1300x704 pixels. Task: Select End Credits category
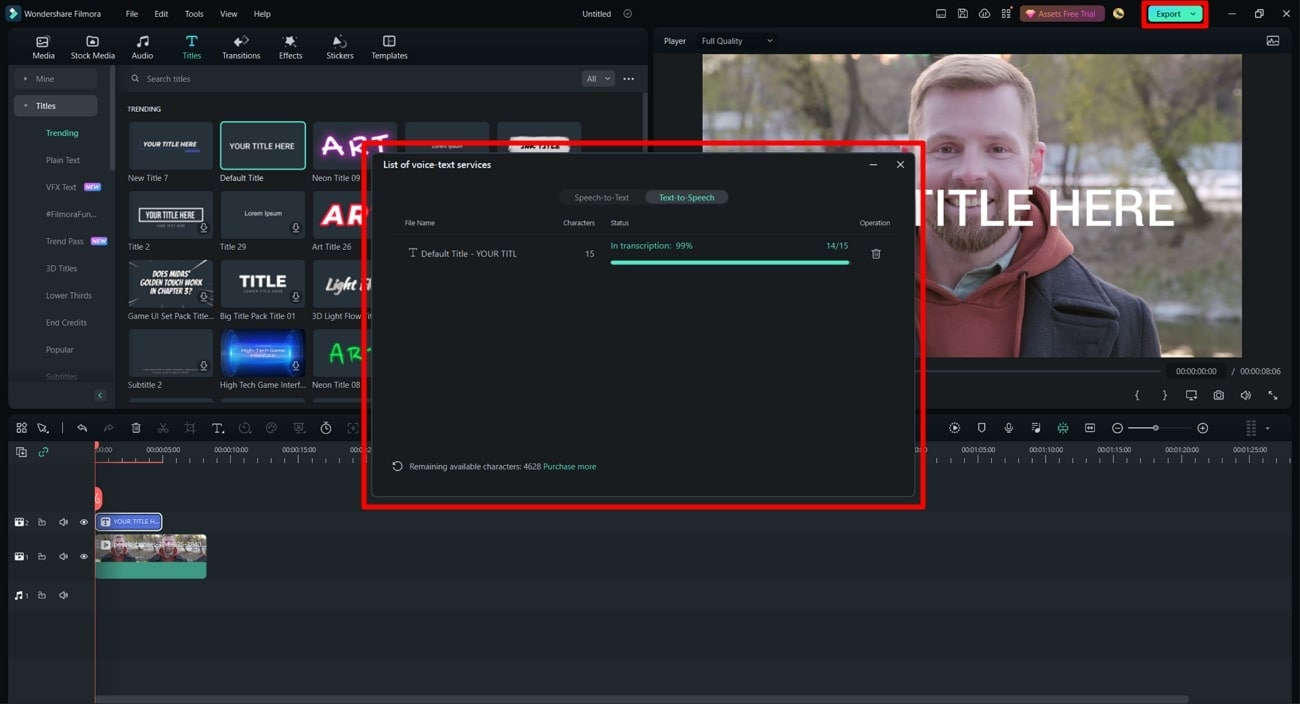[66, 322]
